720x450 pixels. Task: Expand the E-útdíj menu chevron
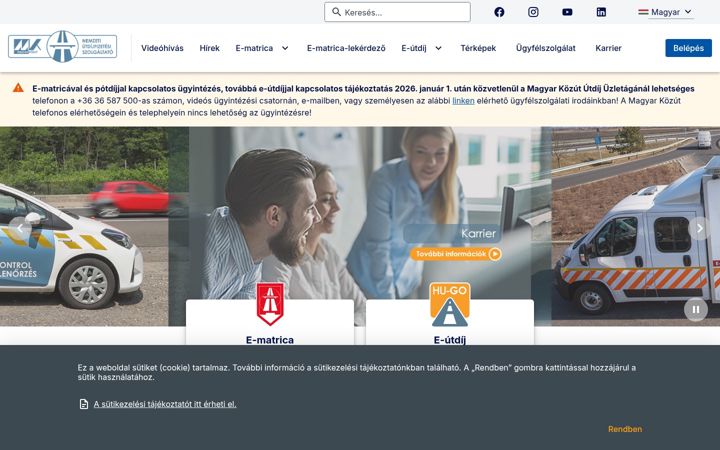pyautogui.click(x=439, y=48)
